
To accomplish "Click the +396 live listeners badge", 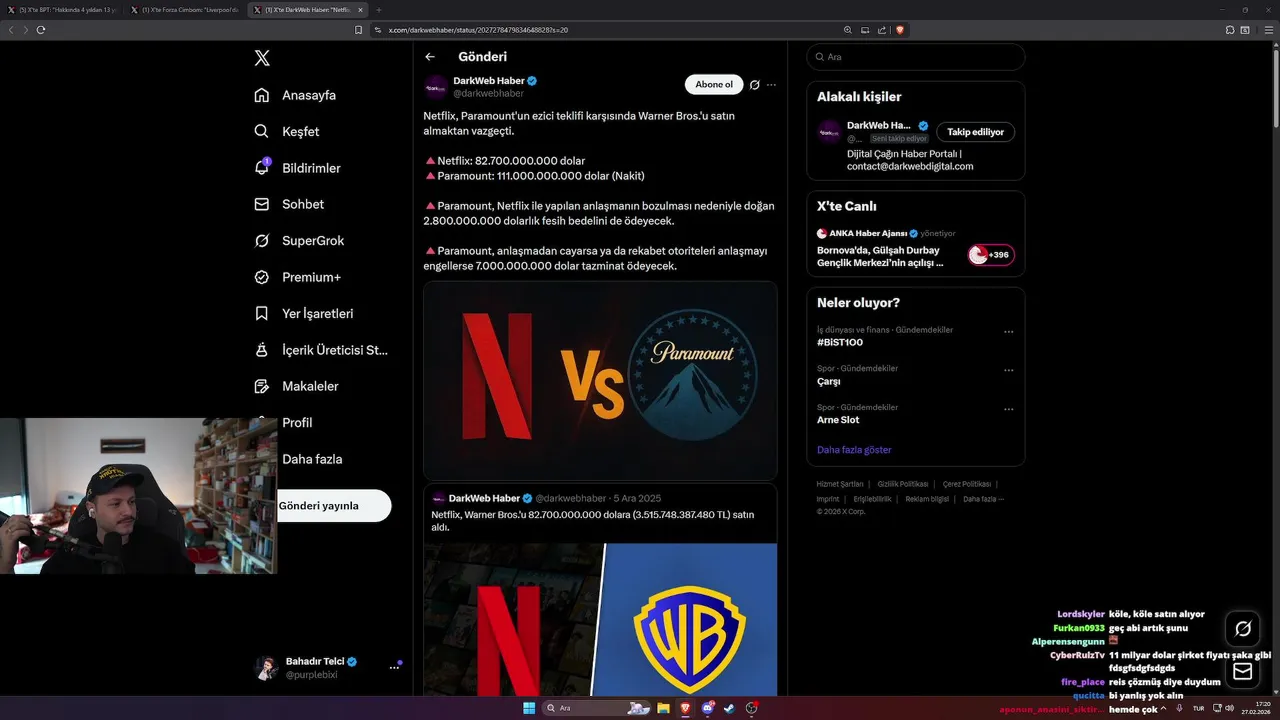I will [x=991, y=255].
